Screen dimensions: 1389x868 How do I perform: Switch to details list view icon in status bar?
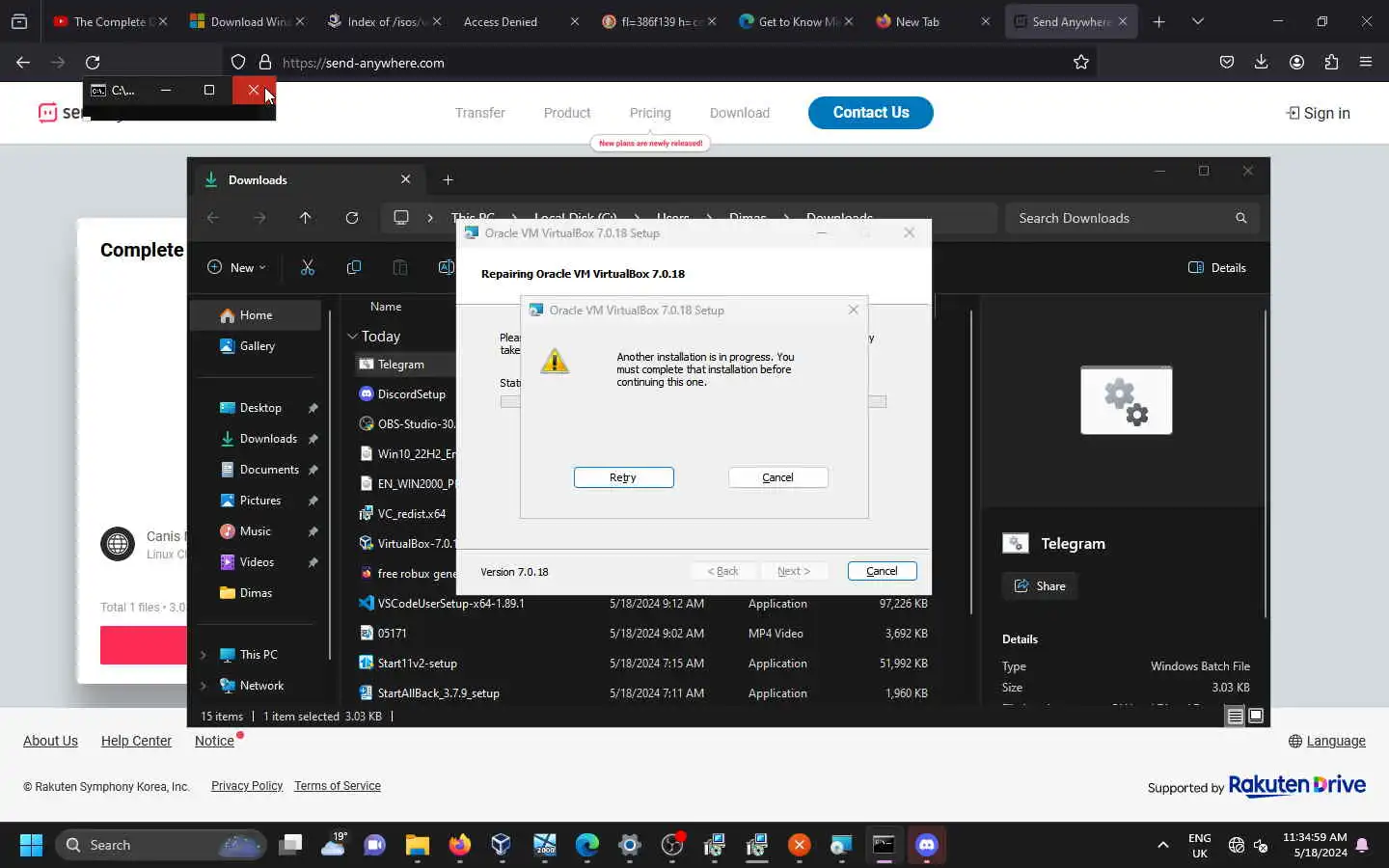tap(1235, 716)
